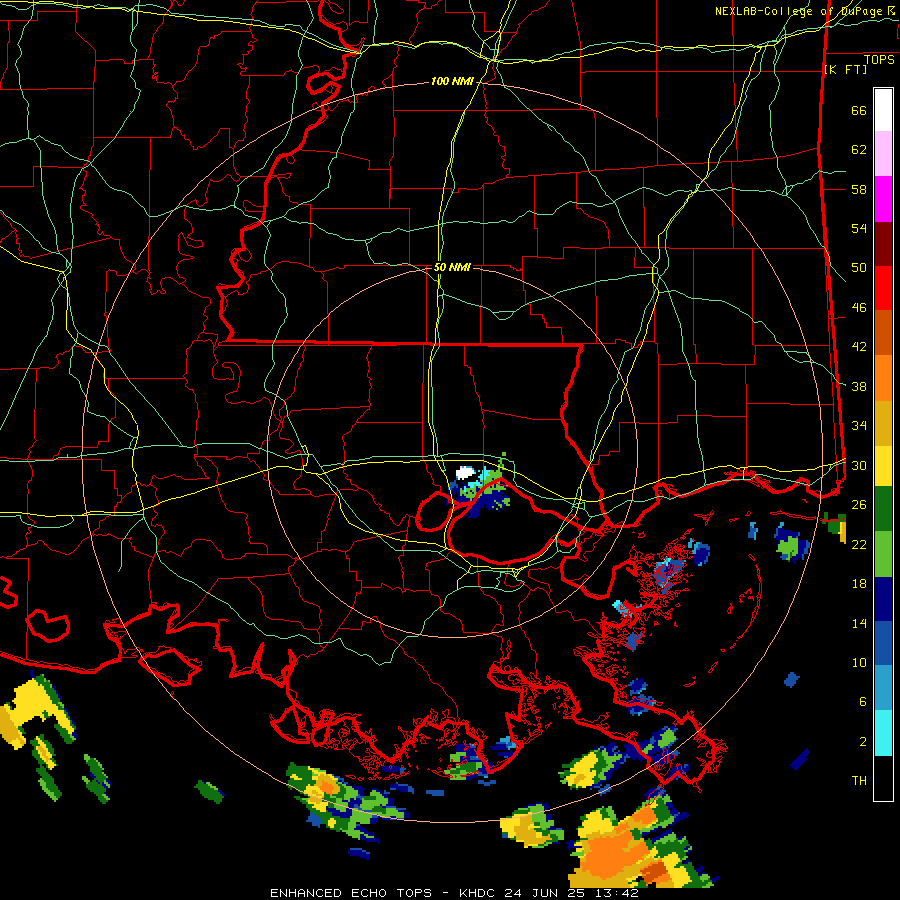
Task: Select the navy blue legend swatch
Action: 883,599
